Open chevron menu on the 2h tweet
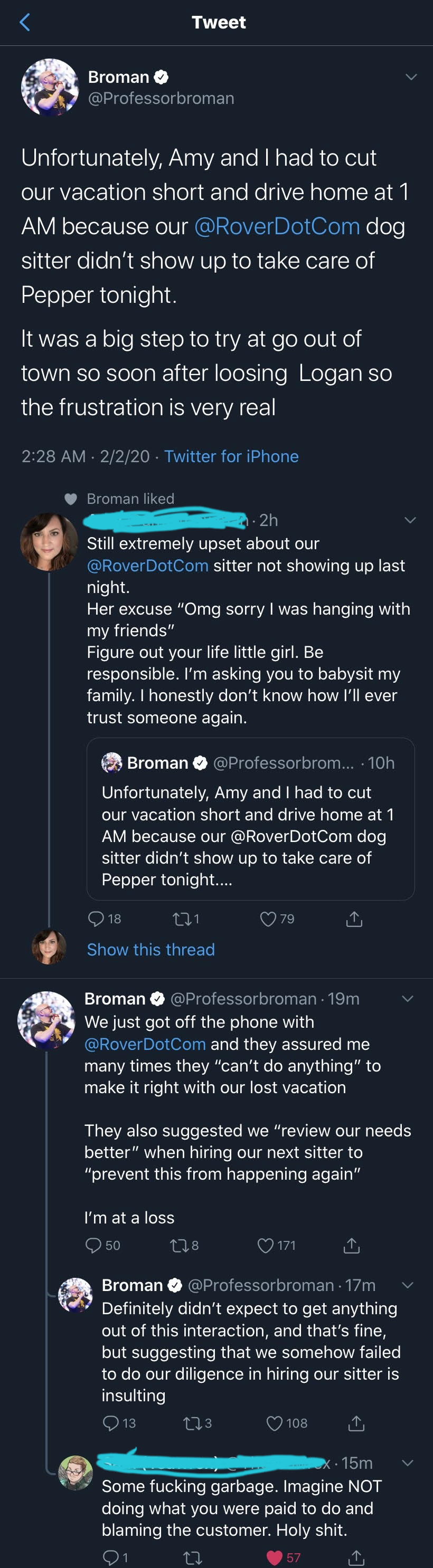The width and height of the screenshot is (433, 1568). click(410, 520)
